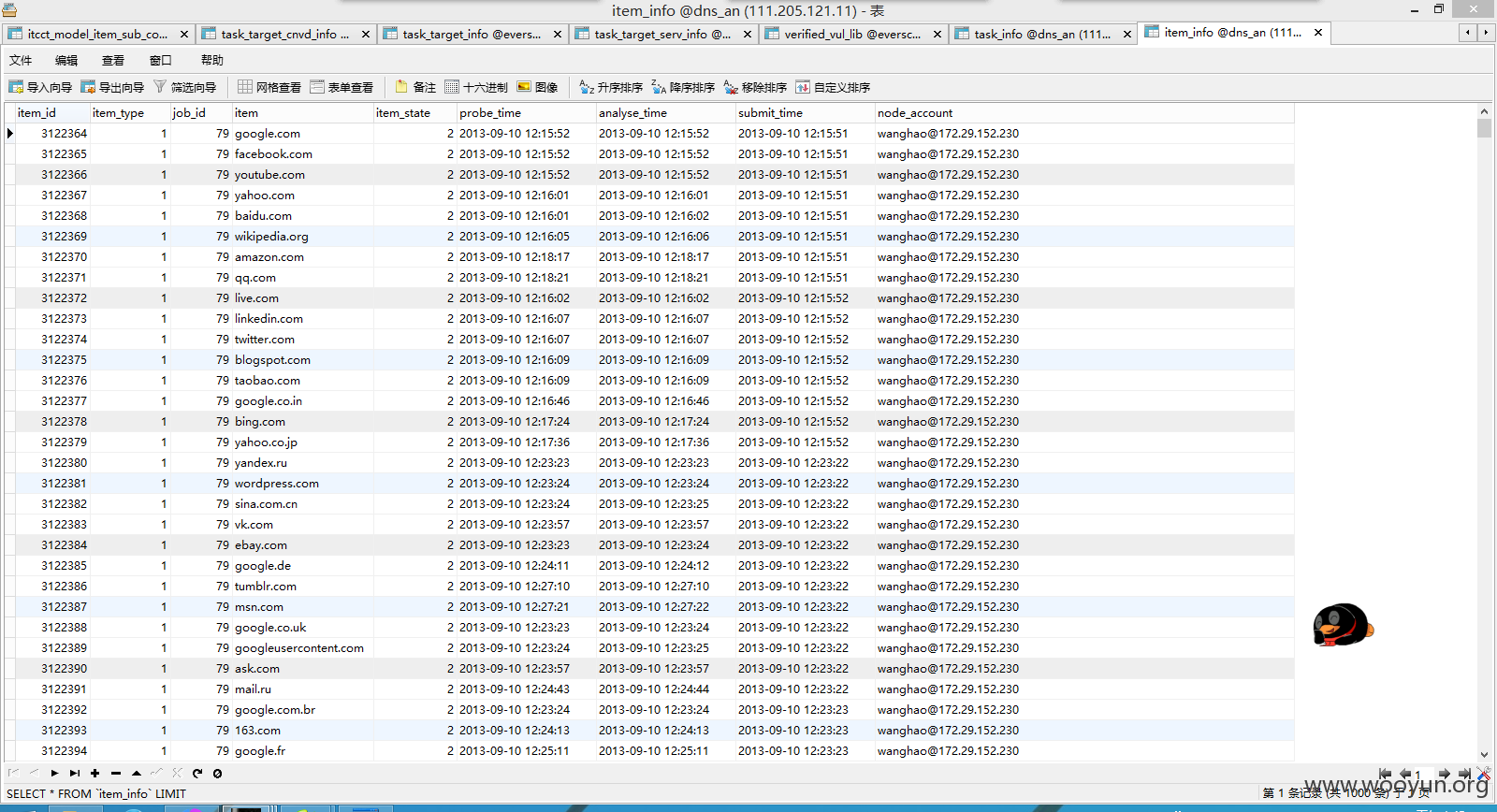Image resolution: width=1497 pixels, height=812 pixels.
Task: Open the 帮助 menu
Action: pyautogui.click(x=212, y=60)
